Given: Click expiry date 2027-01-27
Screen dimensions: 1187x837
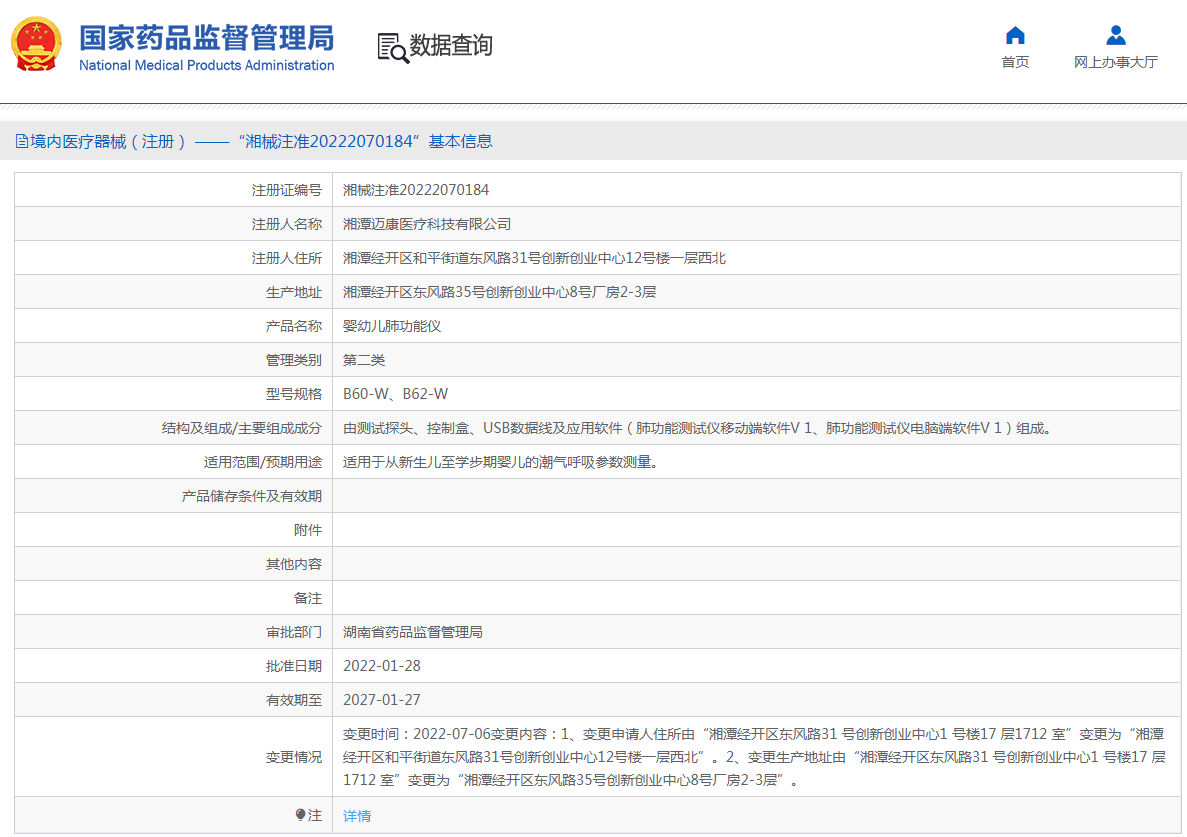Looking at the screenshot, I should [382, 700].
